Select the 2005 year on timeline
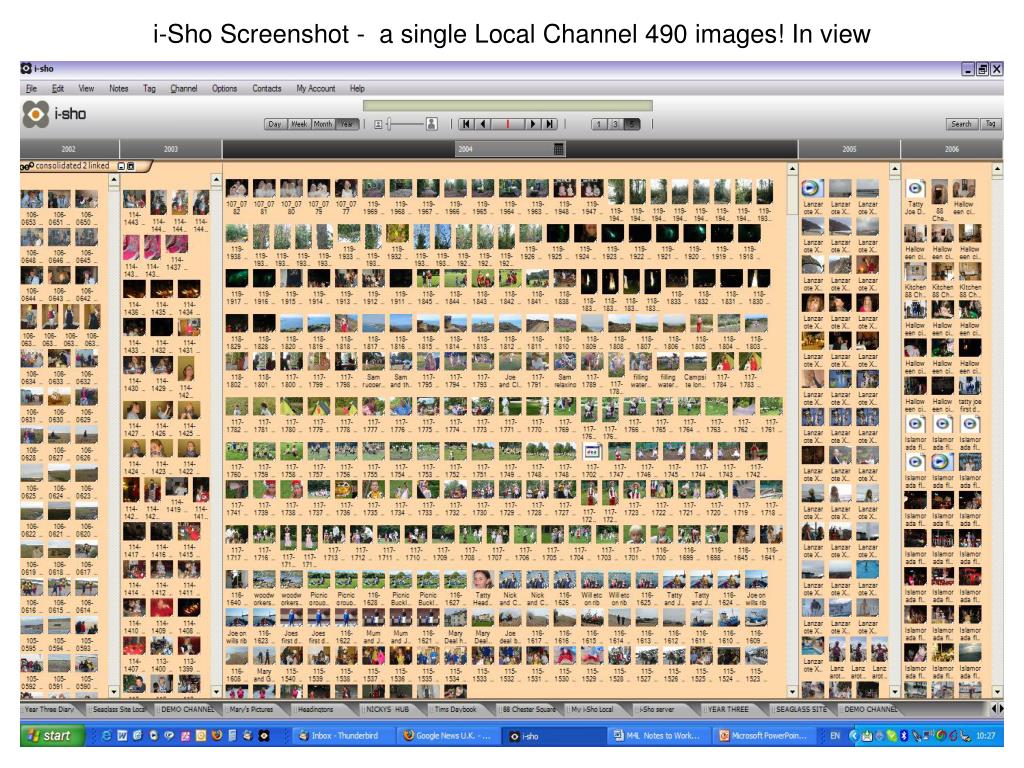 pyautogui.click(x=849, y=149)
